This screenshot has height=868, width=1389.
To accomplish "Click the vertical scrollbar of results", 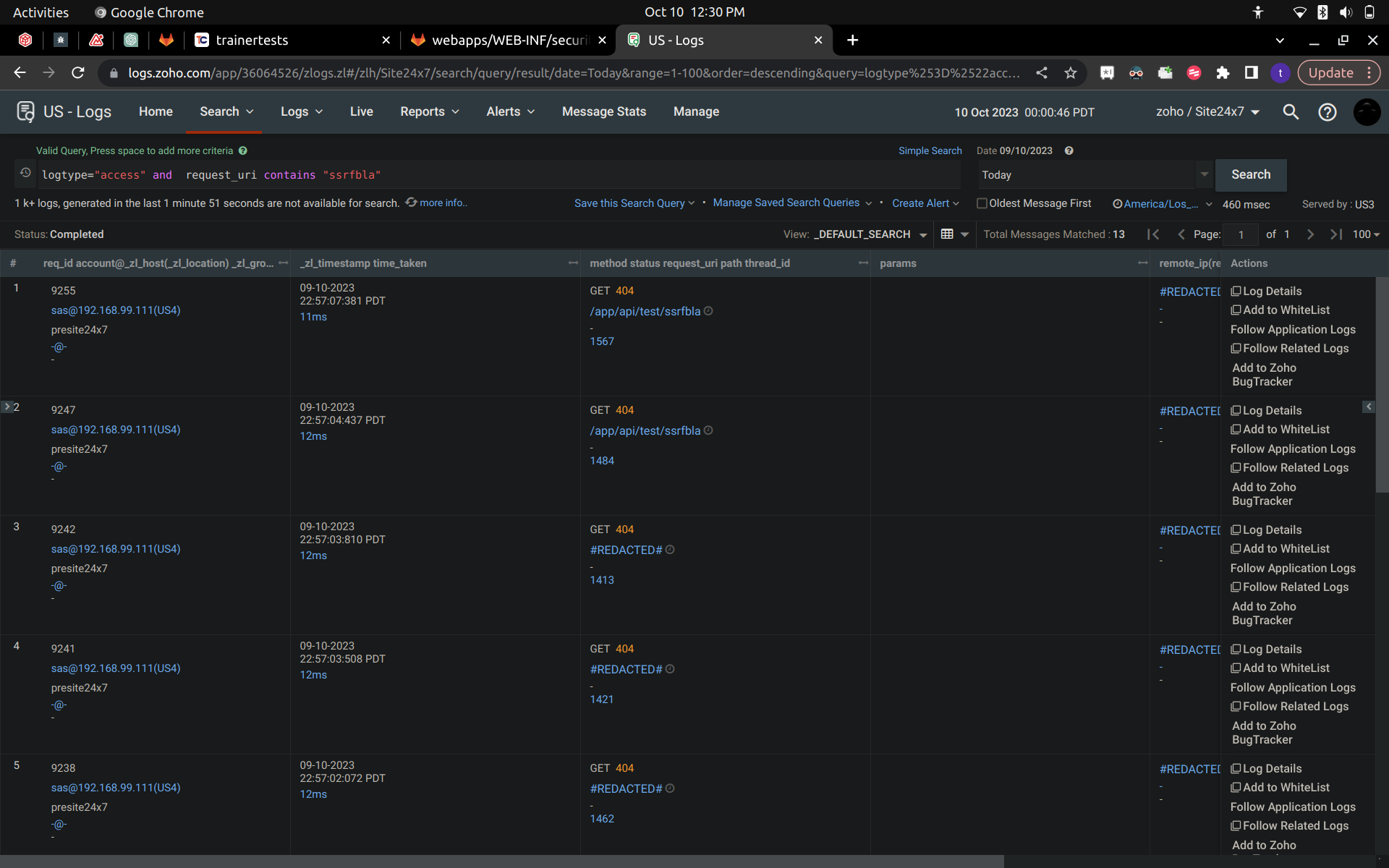I will coord(1382,383).
